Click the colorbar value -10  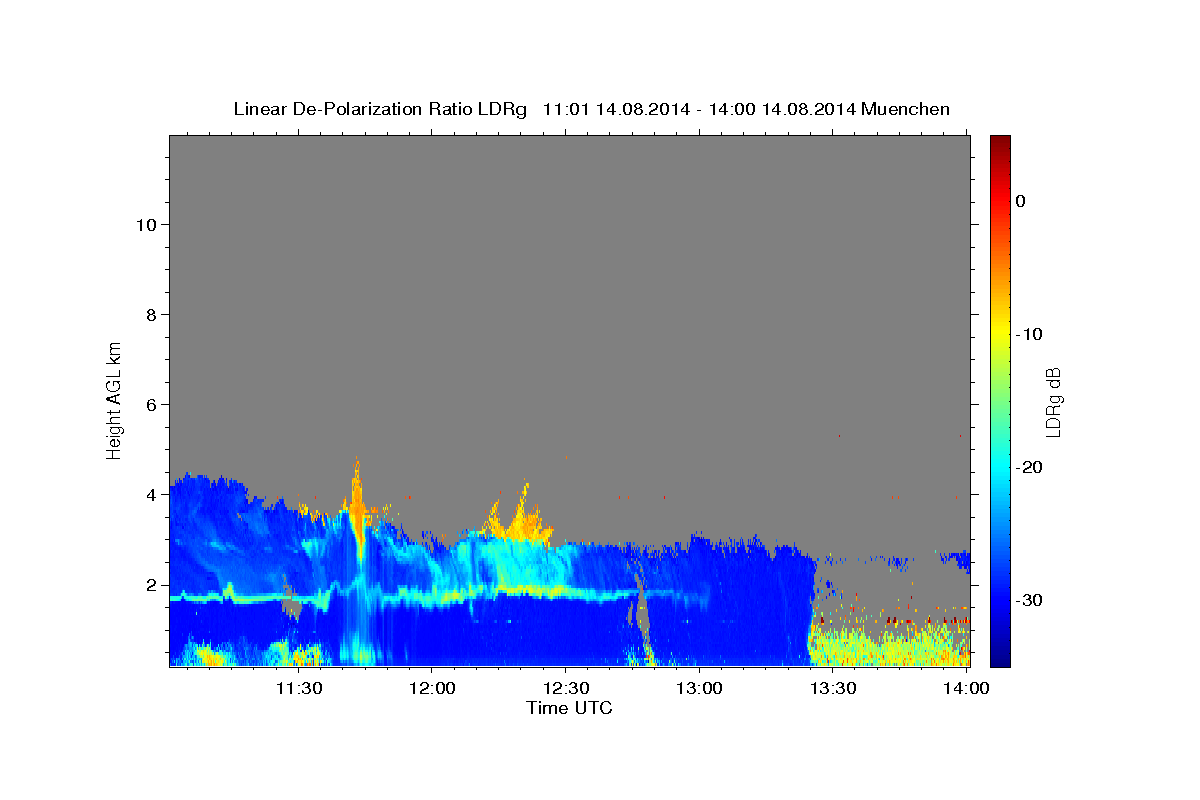click(x=1028, y=334)
